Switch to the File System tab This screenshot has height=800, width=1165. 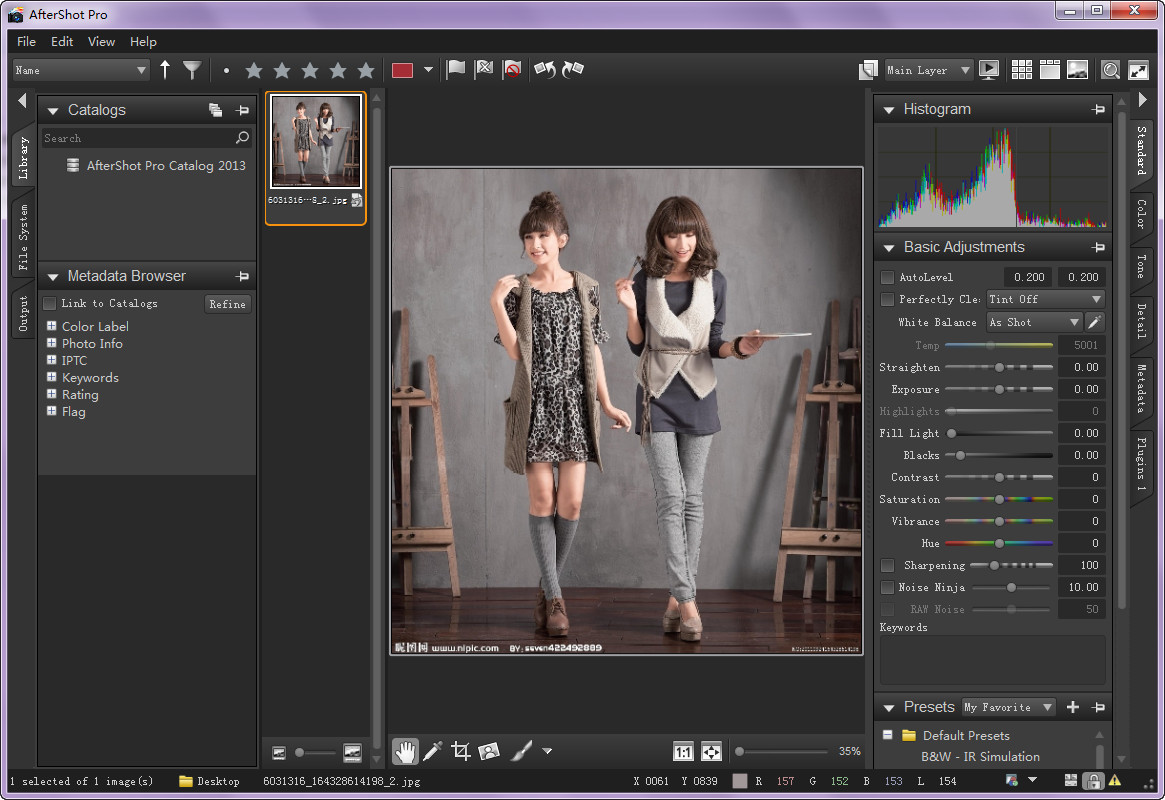[x=23, y=238]
